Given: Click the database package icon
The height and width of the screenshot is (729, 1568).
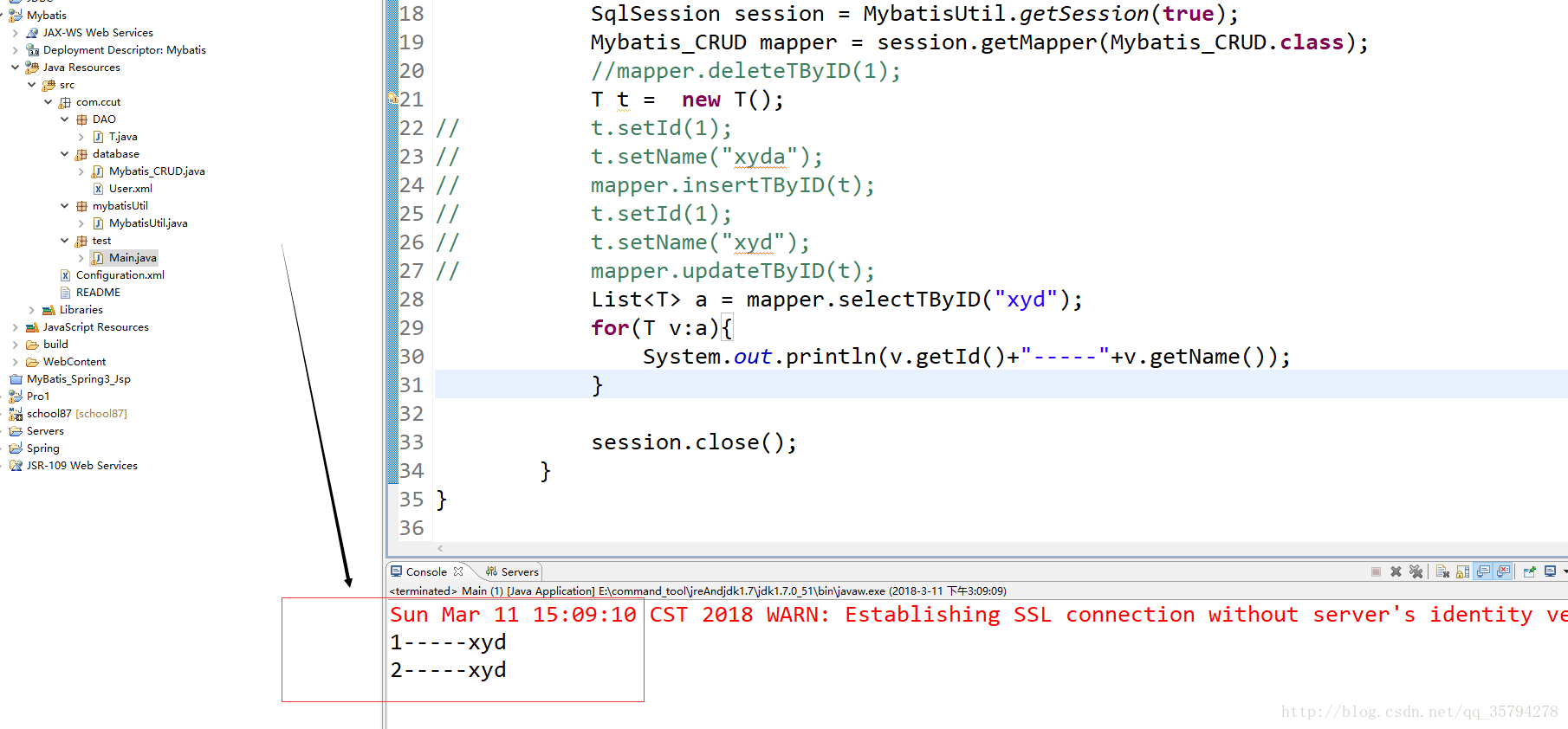Looking at the screenshot, I should point(81,154).
